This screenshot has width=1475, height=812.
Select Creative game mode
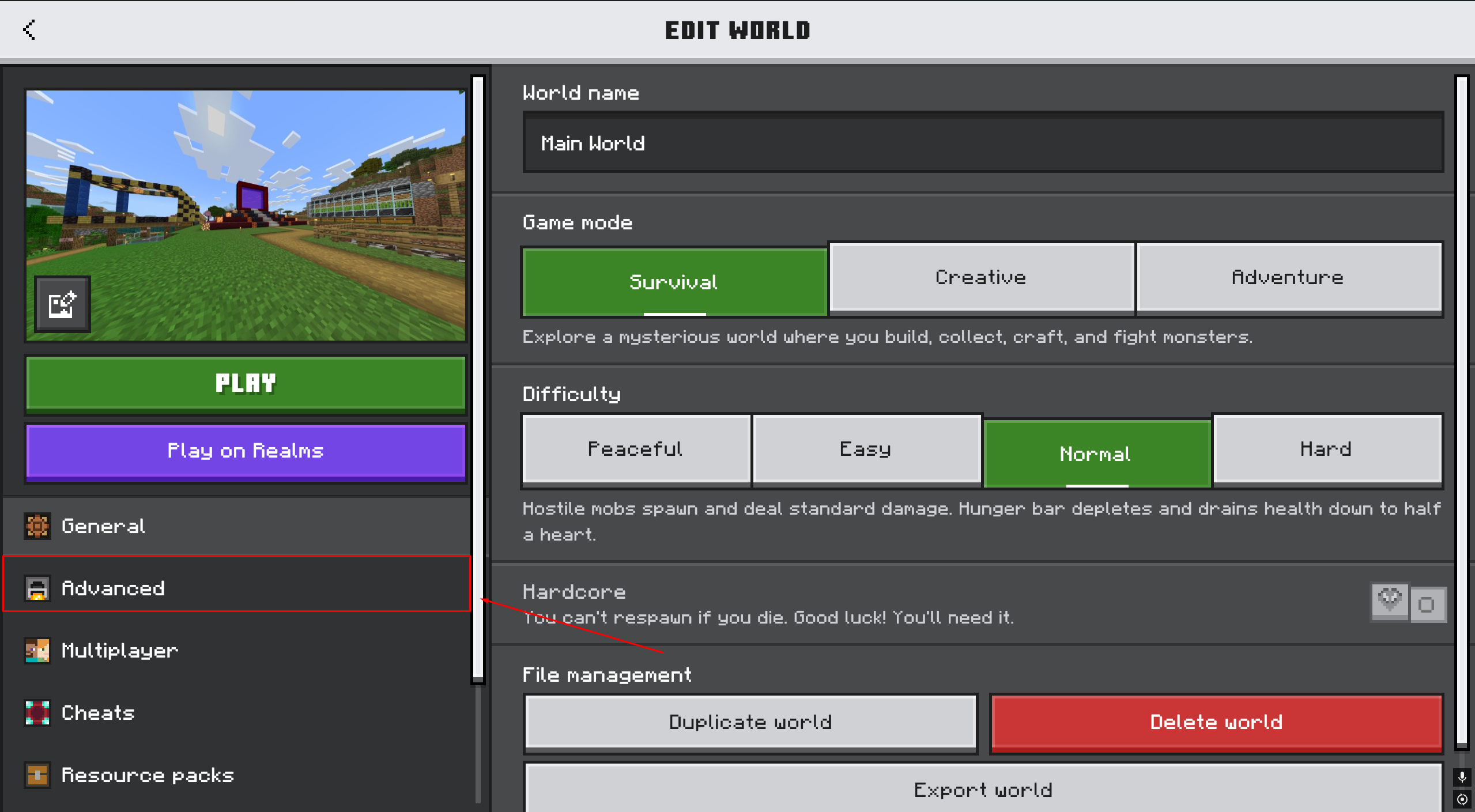(x=982, y=278)
